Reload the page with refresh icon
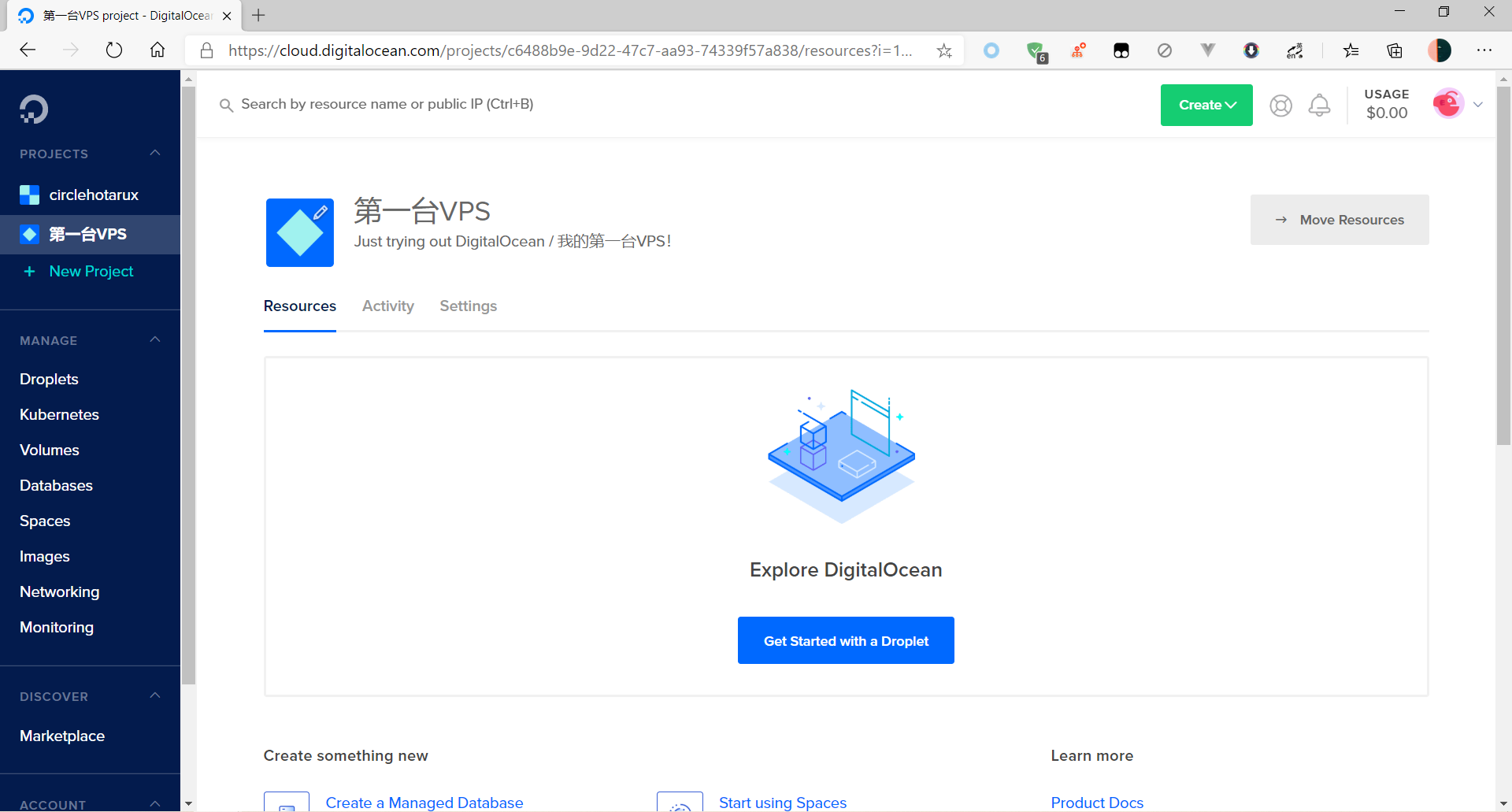Screen dimensions: 1512x812 [114, 50]
